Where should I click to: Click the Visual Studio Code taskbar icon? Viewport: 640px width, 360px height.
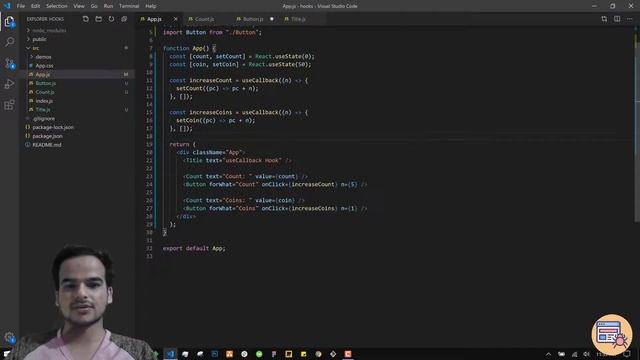pyautogui.click(x=171, y=354)
